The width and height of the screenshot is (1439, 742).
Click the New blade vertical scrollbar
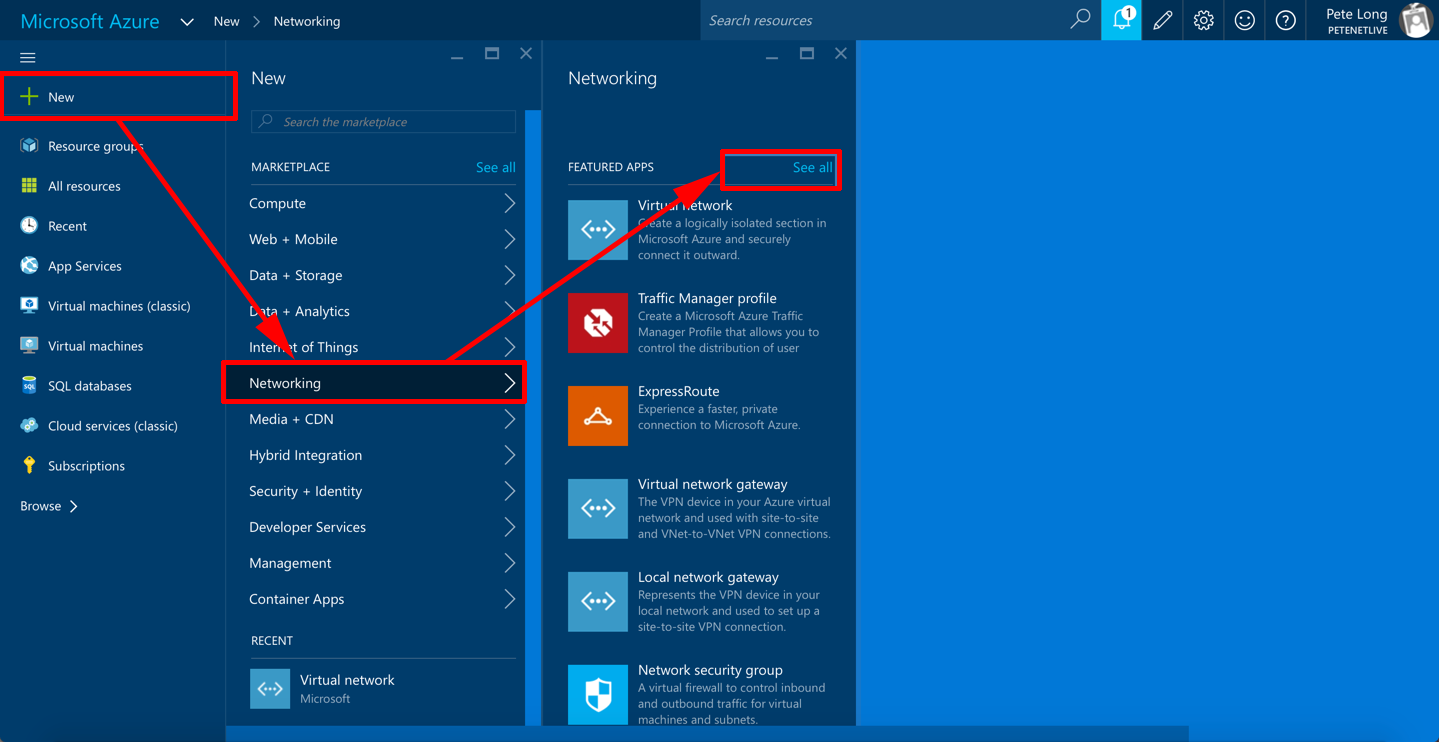(533, 417)
